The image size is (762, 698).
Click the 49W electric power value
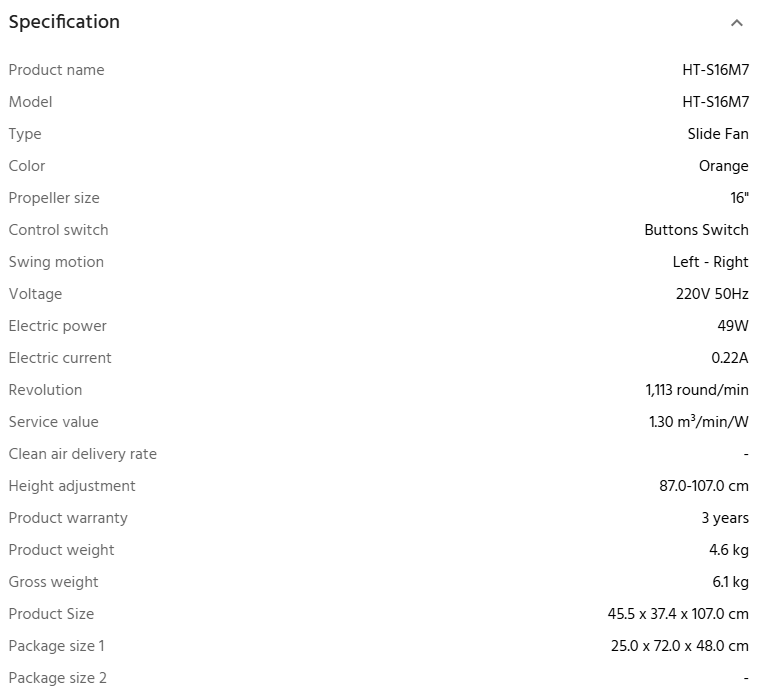(733, 326)
